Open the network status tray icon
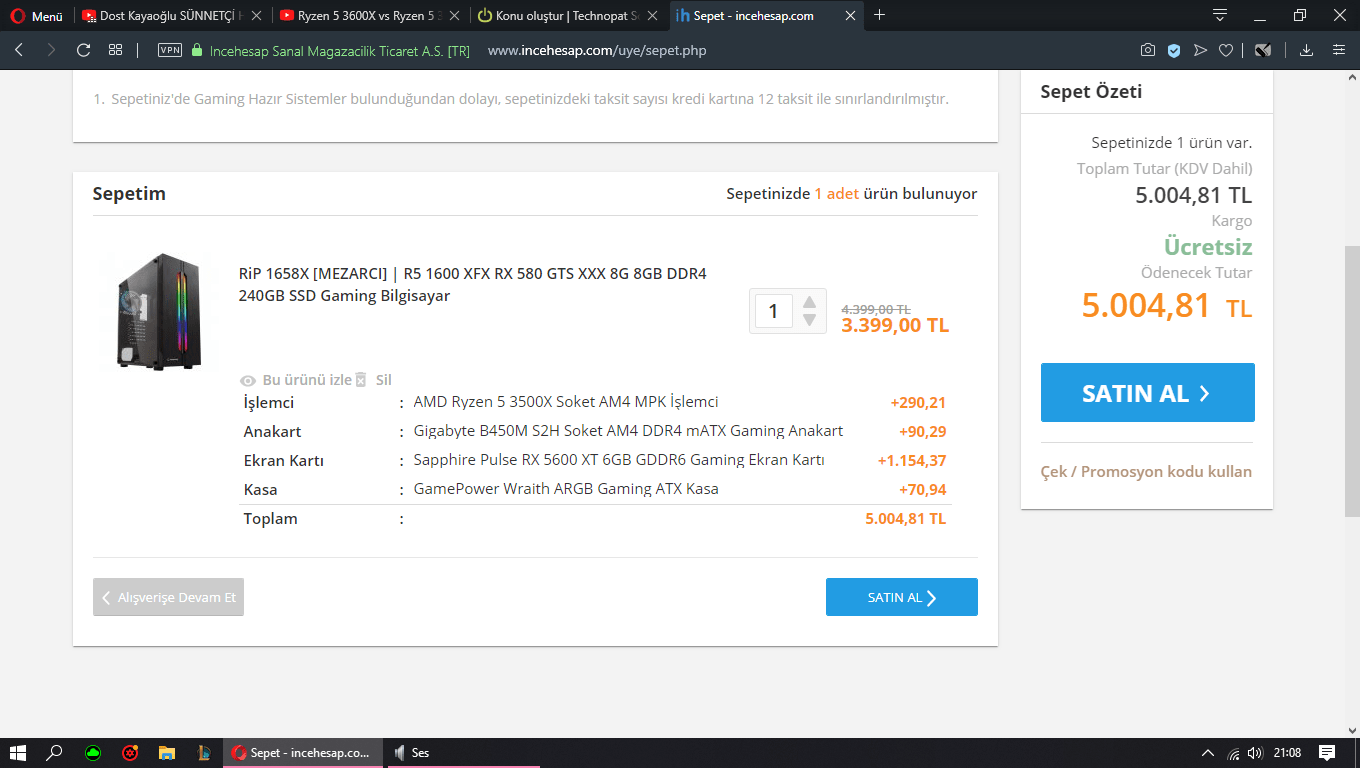Image resolution: width=1360 pixels, height=768 pixels. pyautogui.click(x=1234, y=753)
